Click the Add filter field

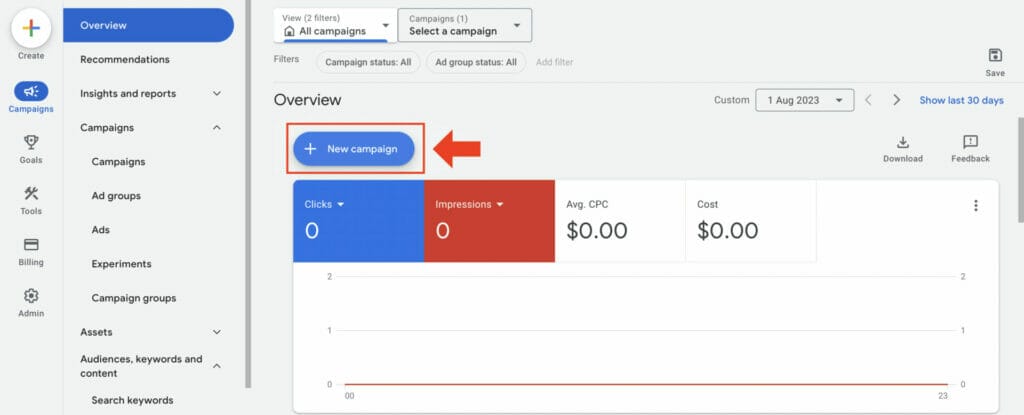554,62
